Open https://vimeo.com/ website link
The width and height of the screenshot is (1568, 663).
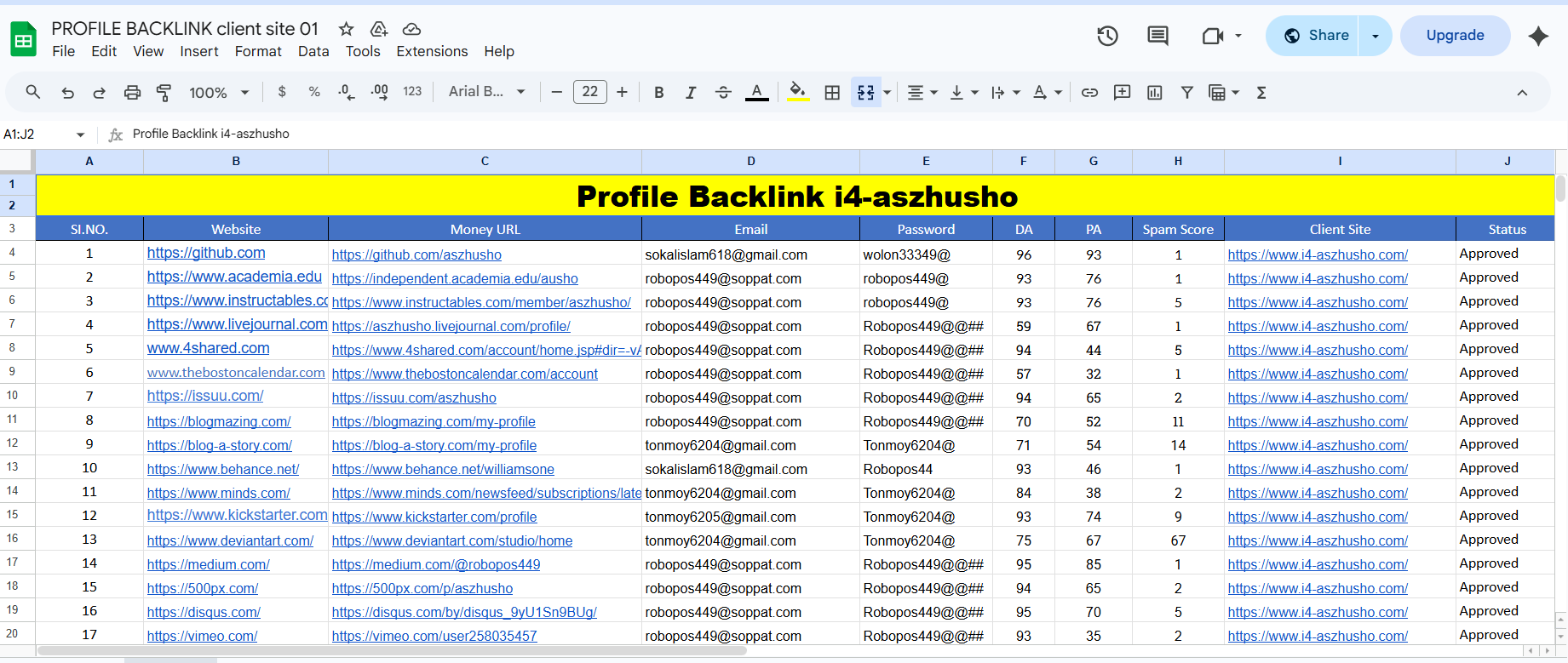[x=202, y=636]
